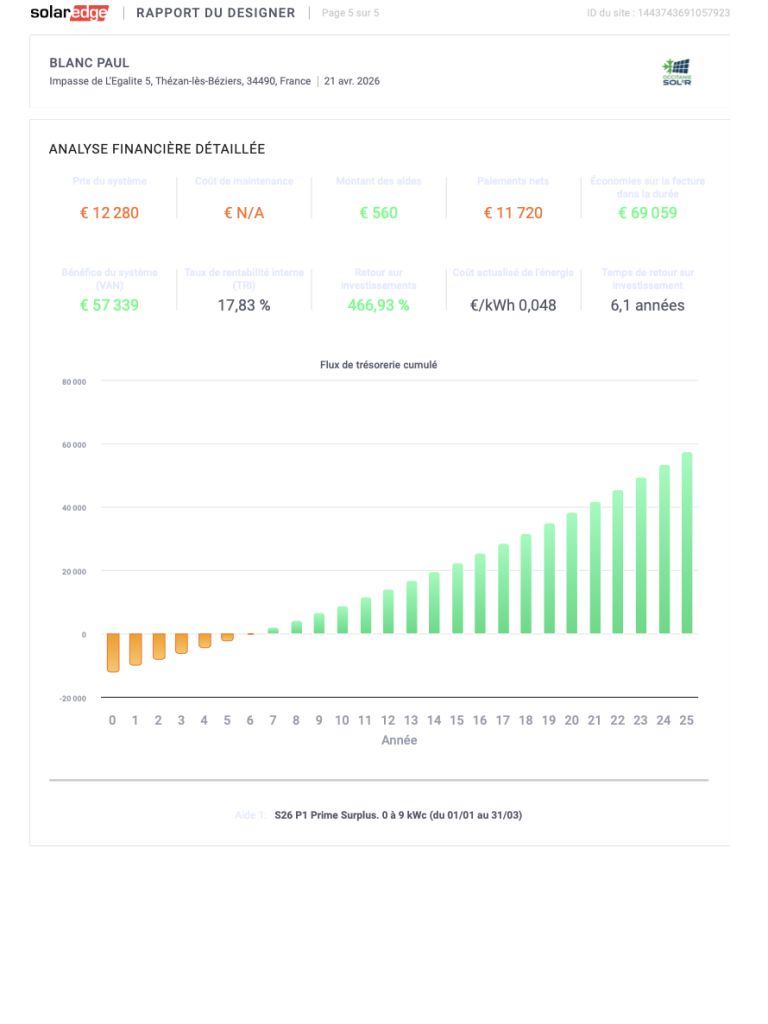Click the system price value € 12 280

109,213
